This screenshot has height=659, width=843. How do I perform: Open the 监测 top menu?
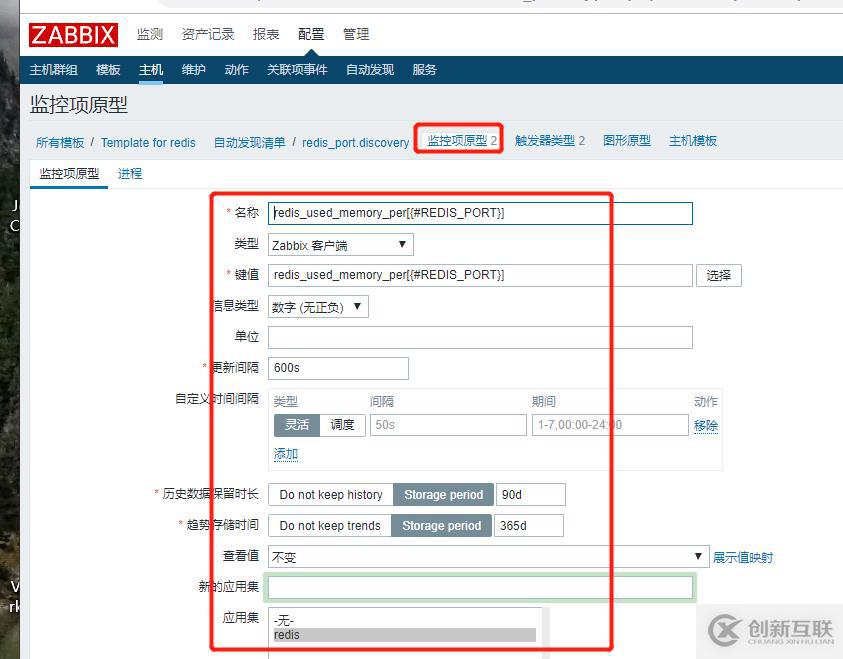[149, 34]
